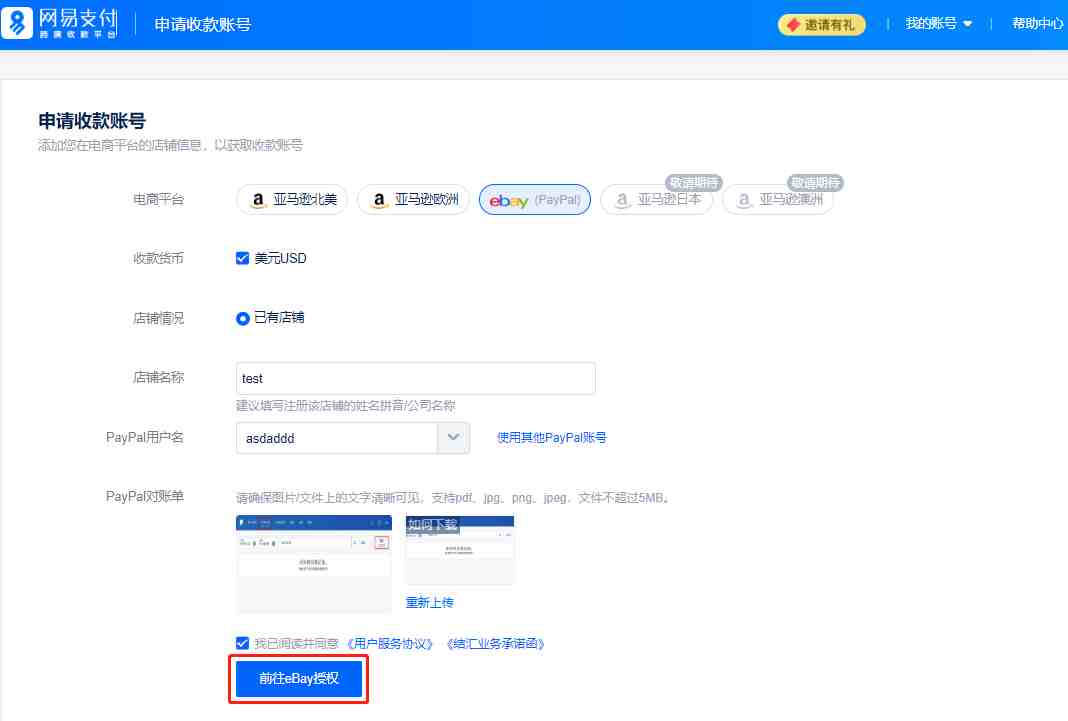Open the 帮助中心 help center

click(x=1037, y=24)
